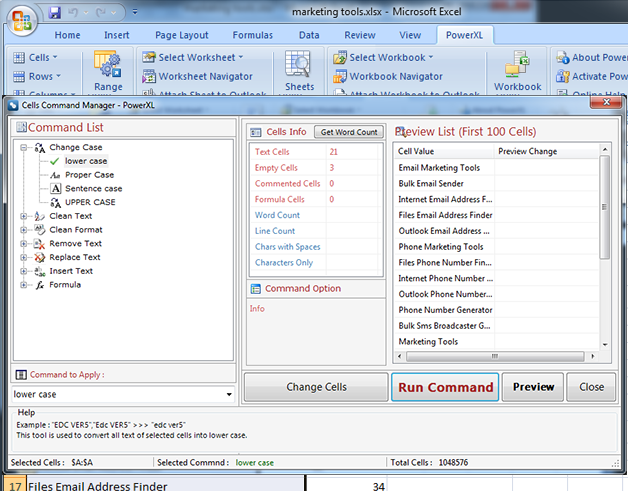This screenshot has width=628, height=491.
Task: Click preview list scroll down arrow
Action: point(605,345)
